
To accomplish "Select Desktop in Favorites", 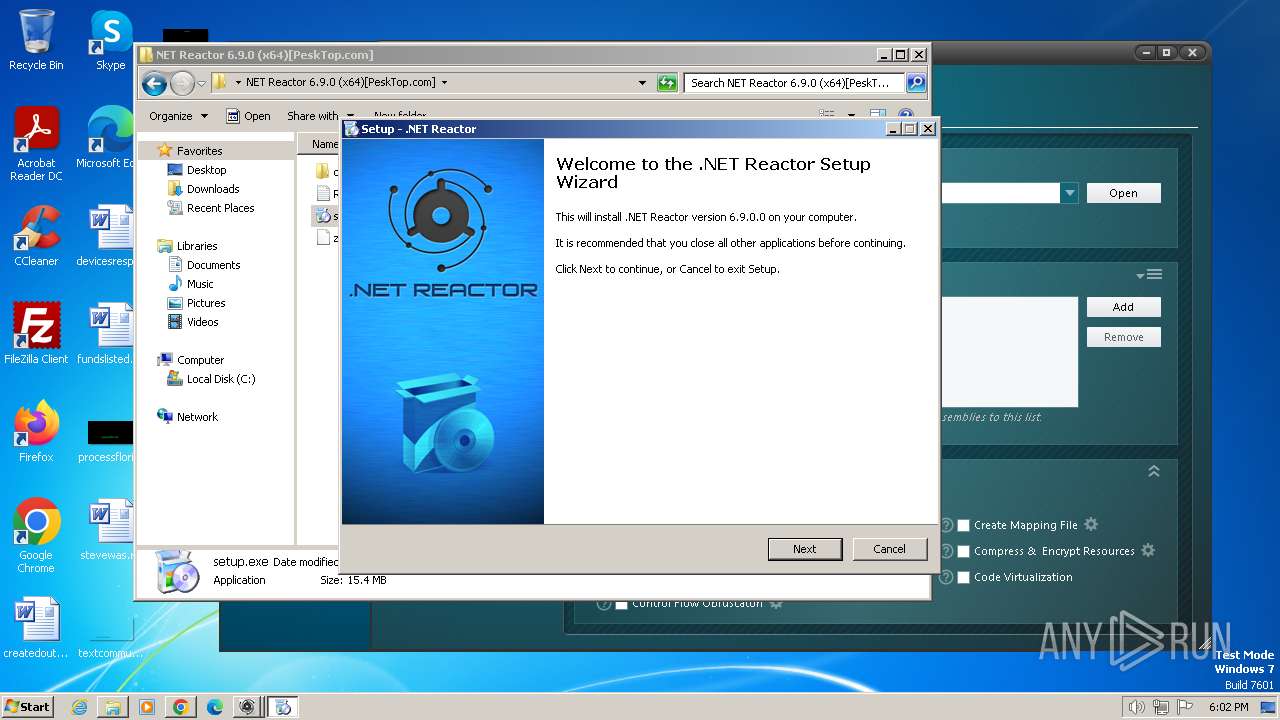I will tap(206, 170).
